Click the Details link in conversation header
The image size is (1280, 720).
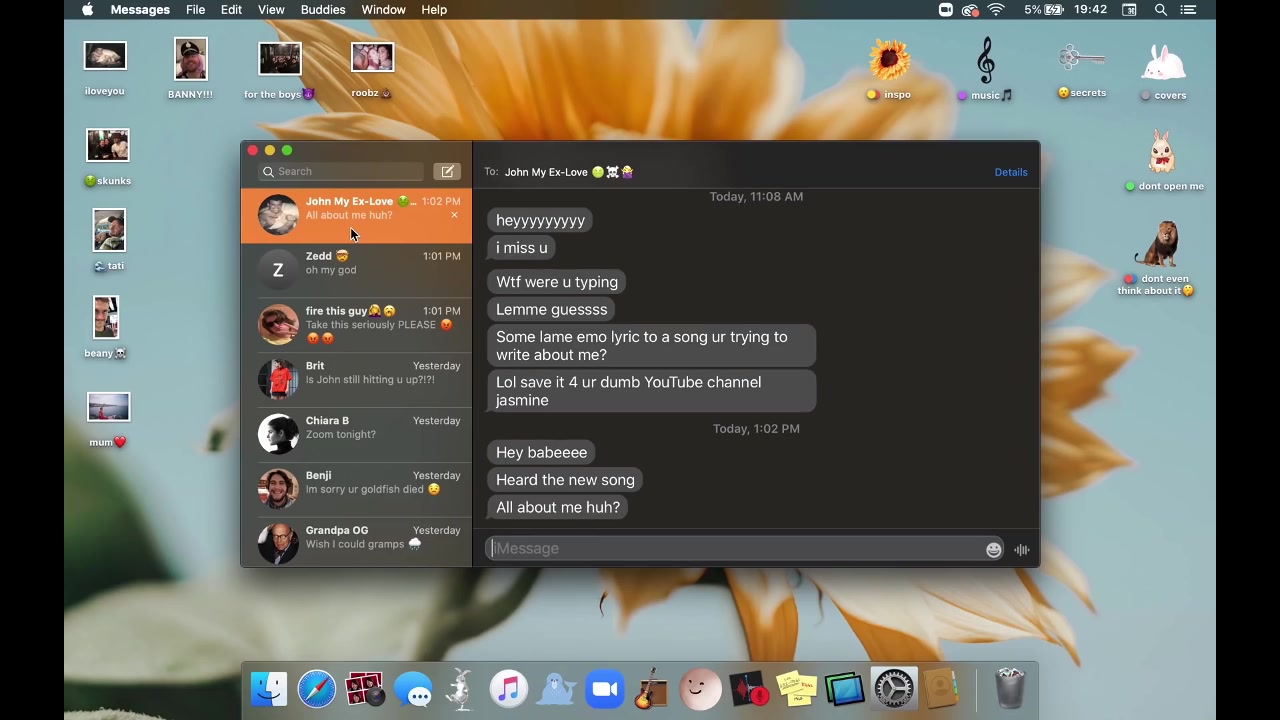[x=1010, y=172]
